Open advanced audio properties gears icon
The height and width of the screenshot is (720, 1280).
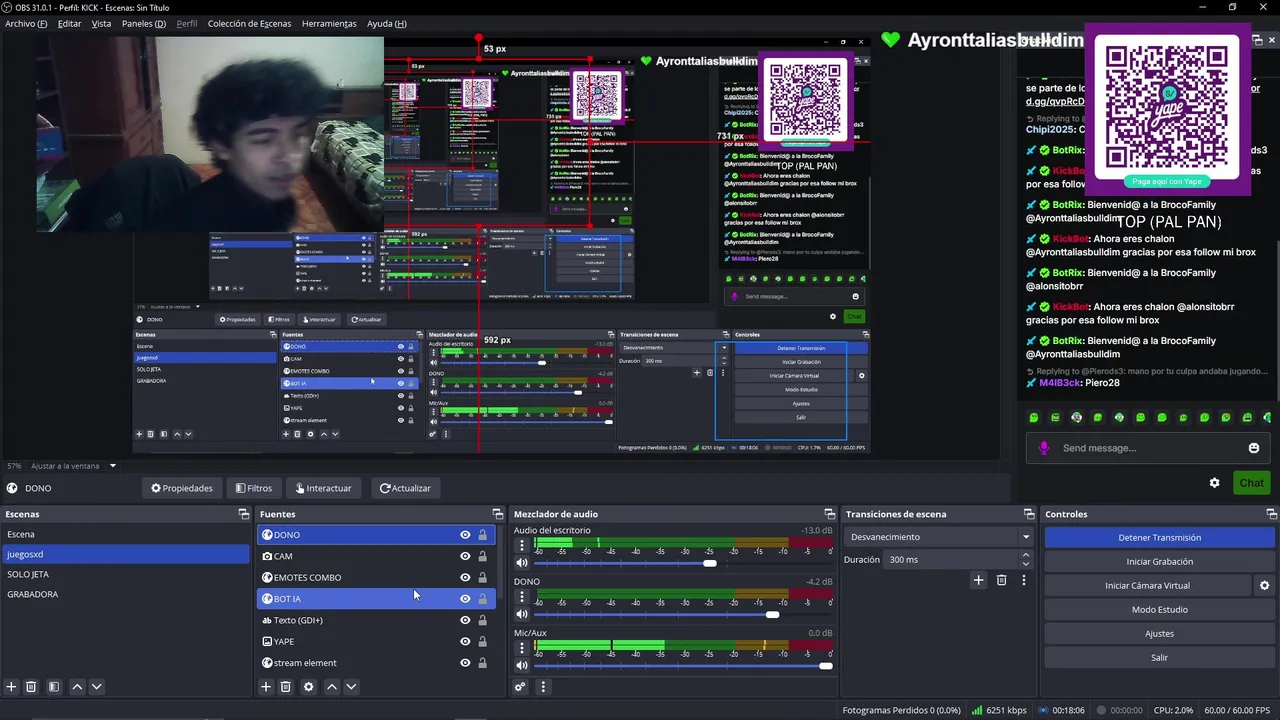[520, 687]
